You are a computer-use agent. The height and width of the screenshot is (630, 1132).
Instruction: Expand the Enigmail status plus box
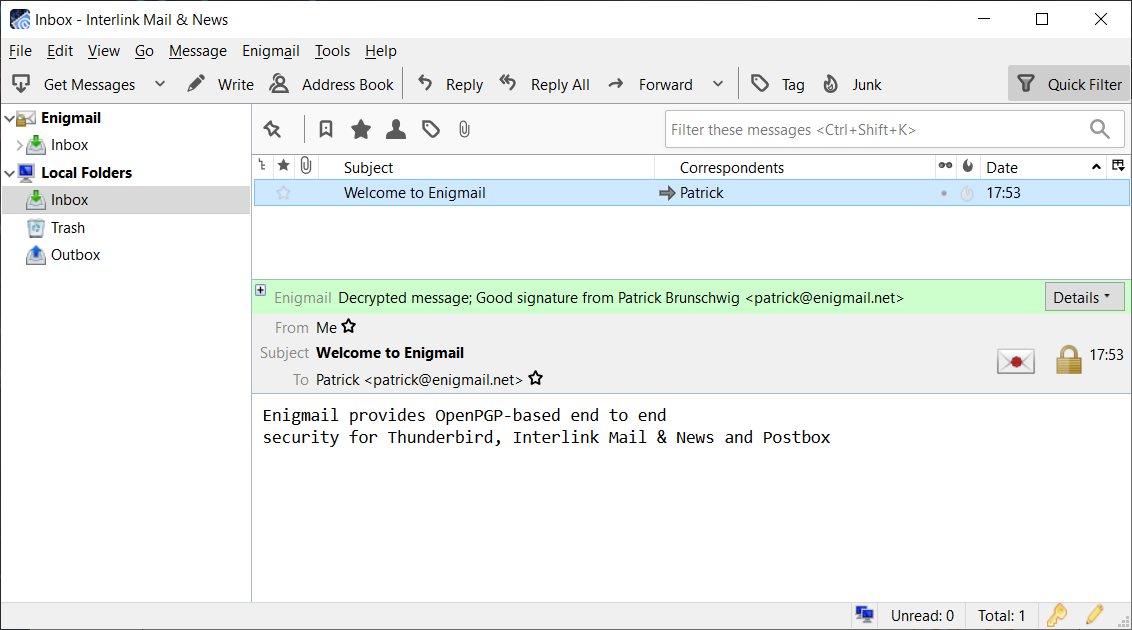(261, 290)
